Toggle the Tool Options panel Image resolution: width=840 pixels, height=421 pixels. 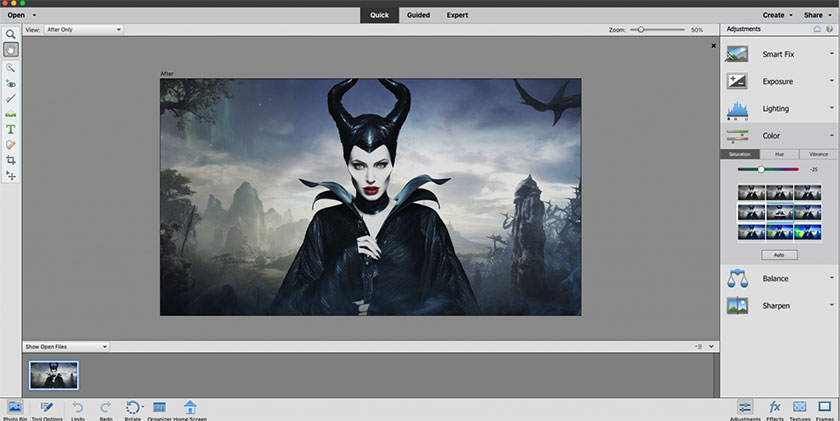click(47, 408)
